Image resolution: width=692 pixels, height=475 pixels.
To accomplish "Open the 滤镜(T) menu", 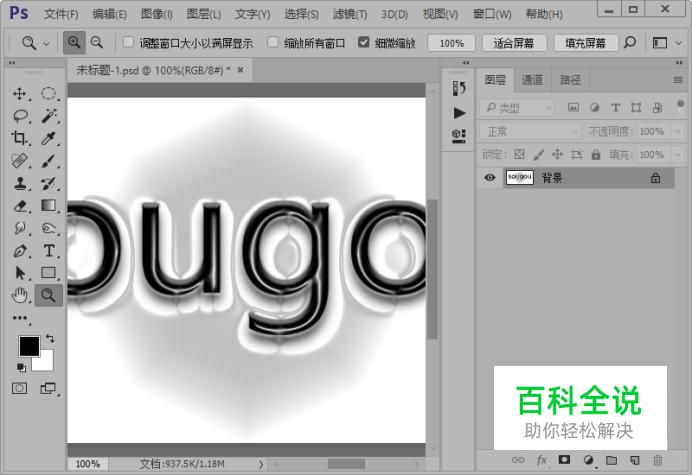I will (x=350, y=14).
